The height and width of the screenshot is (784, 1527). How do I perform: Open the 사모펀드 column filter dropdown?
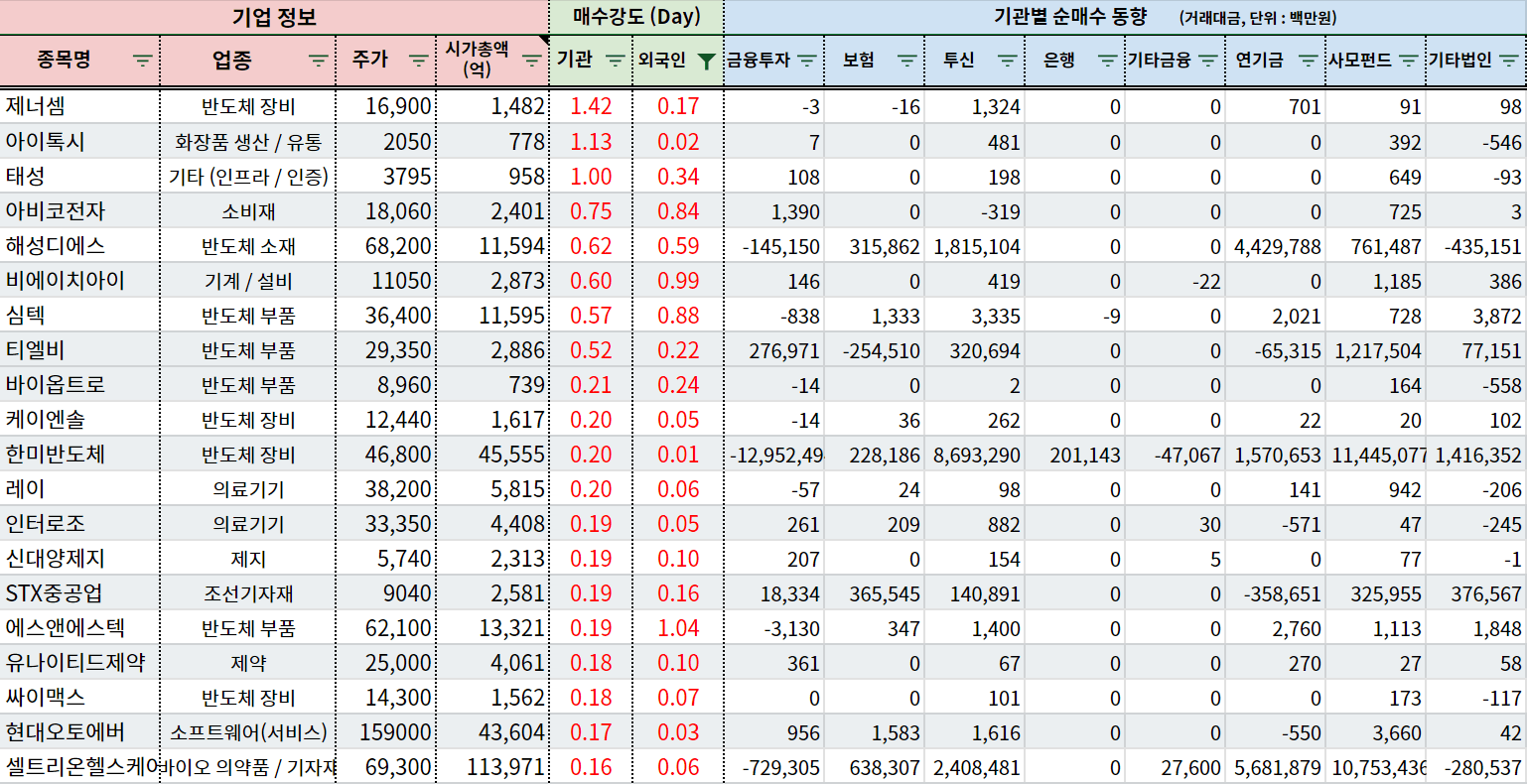click(1409, 61)
